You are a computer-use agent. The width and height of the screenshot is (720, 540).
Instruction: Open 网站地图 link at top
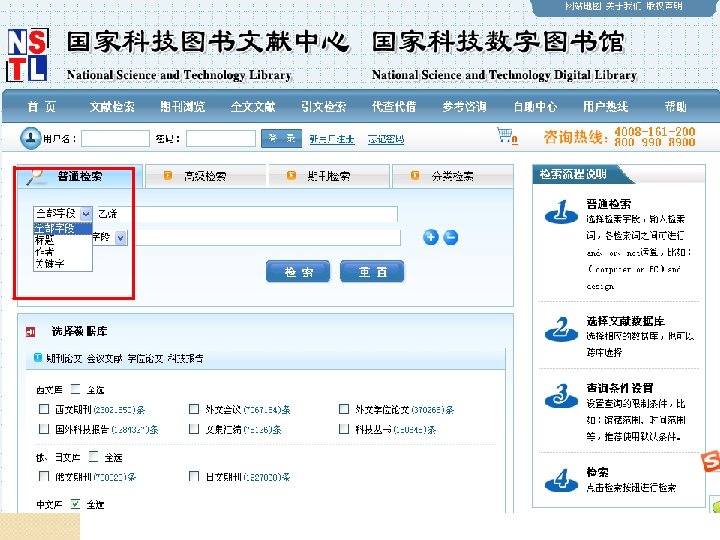pyautogui.click(x=583, y=6)
